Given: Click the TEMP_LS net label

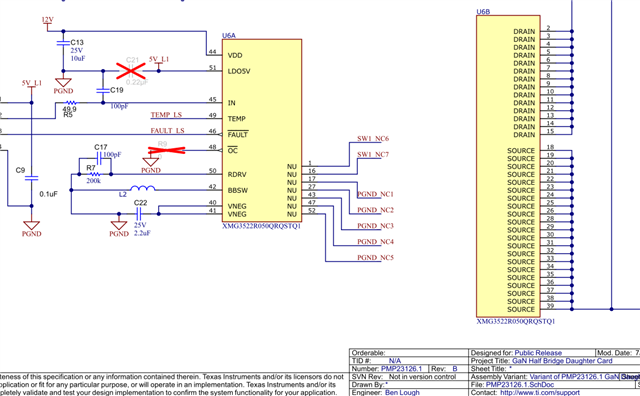Looking at the screenshot, I should 166,115.
